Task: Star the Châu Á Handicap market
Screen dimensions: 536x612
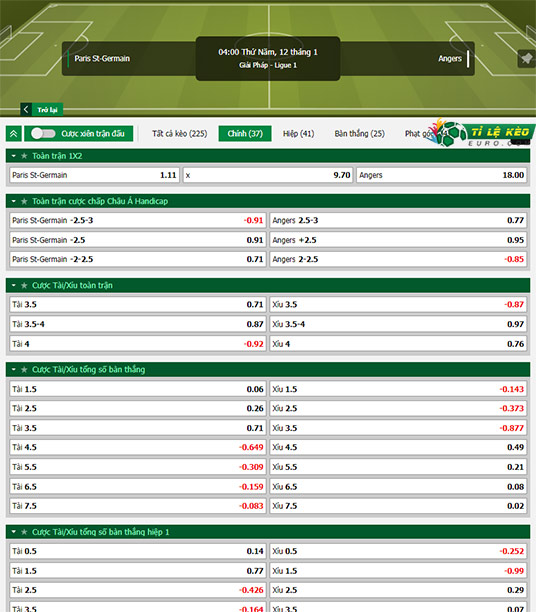Action: [x=24, y=201]
